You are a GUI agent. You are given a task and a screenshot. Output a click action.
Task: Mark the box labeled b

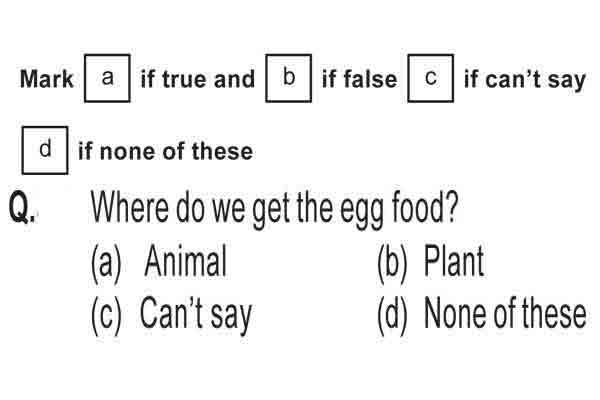[289, 78]
